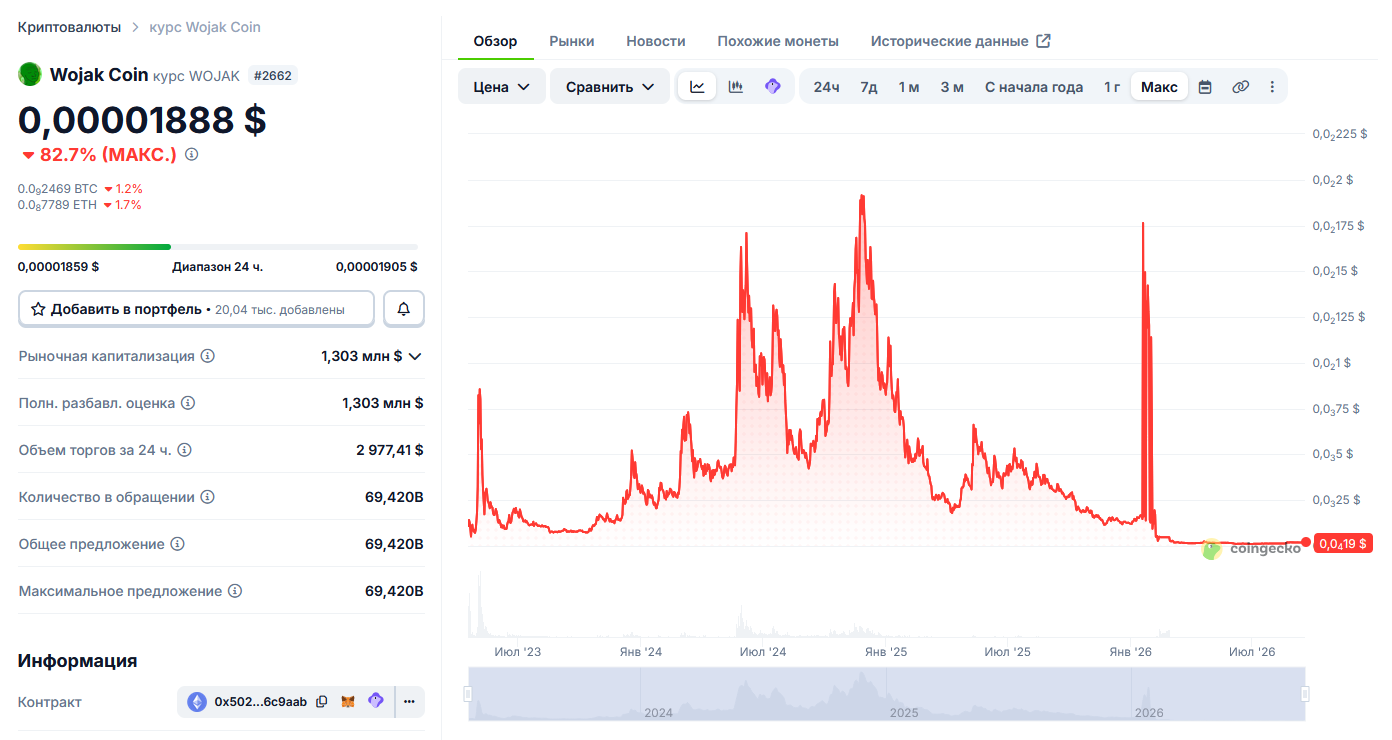
Task: Go to Криптовалюты breadcrumb
Action: (x=69, y=27)
